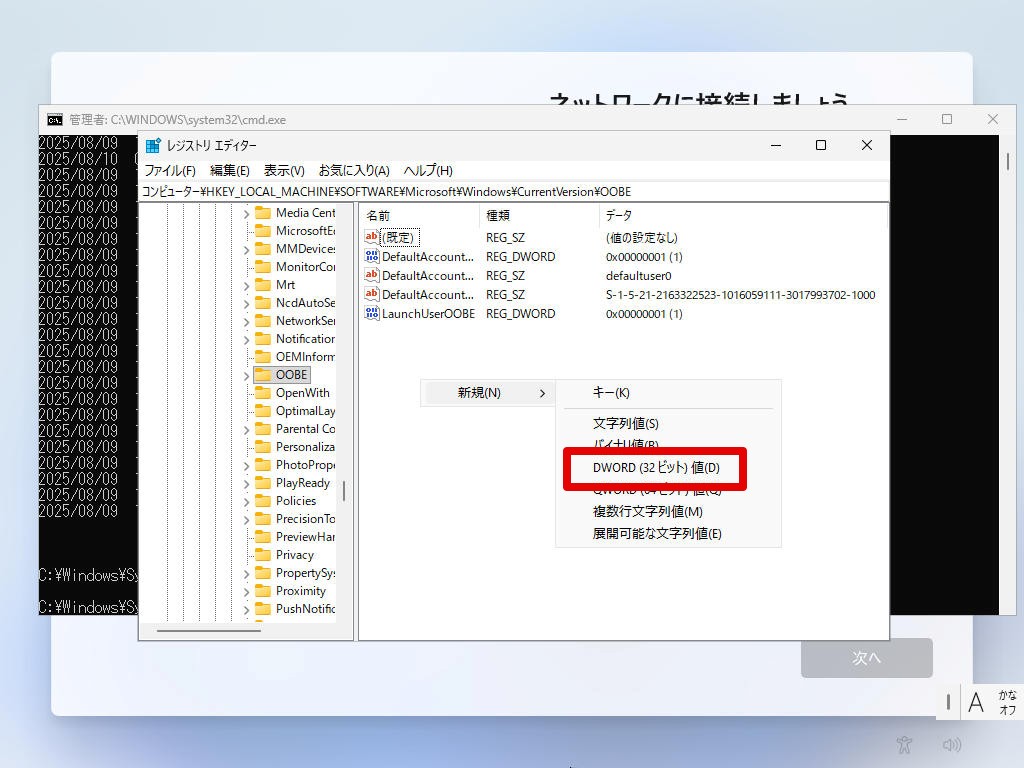Choose DWORD (32 ビット) 値(D)

(656, 468)
